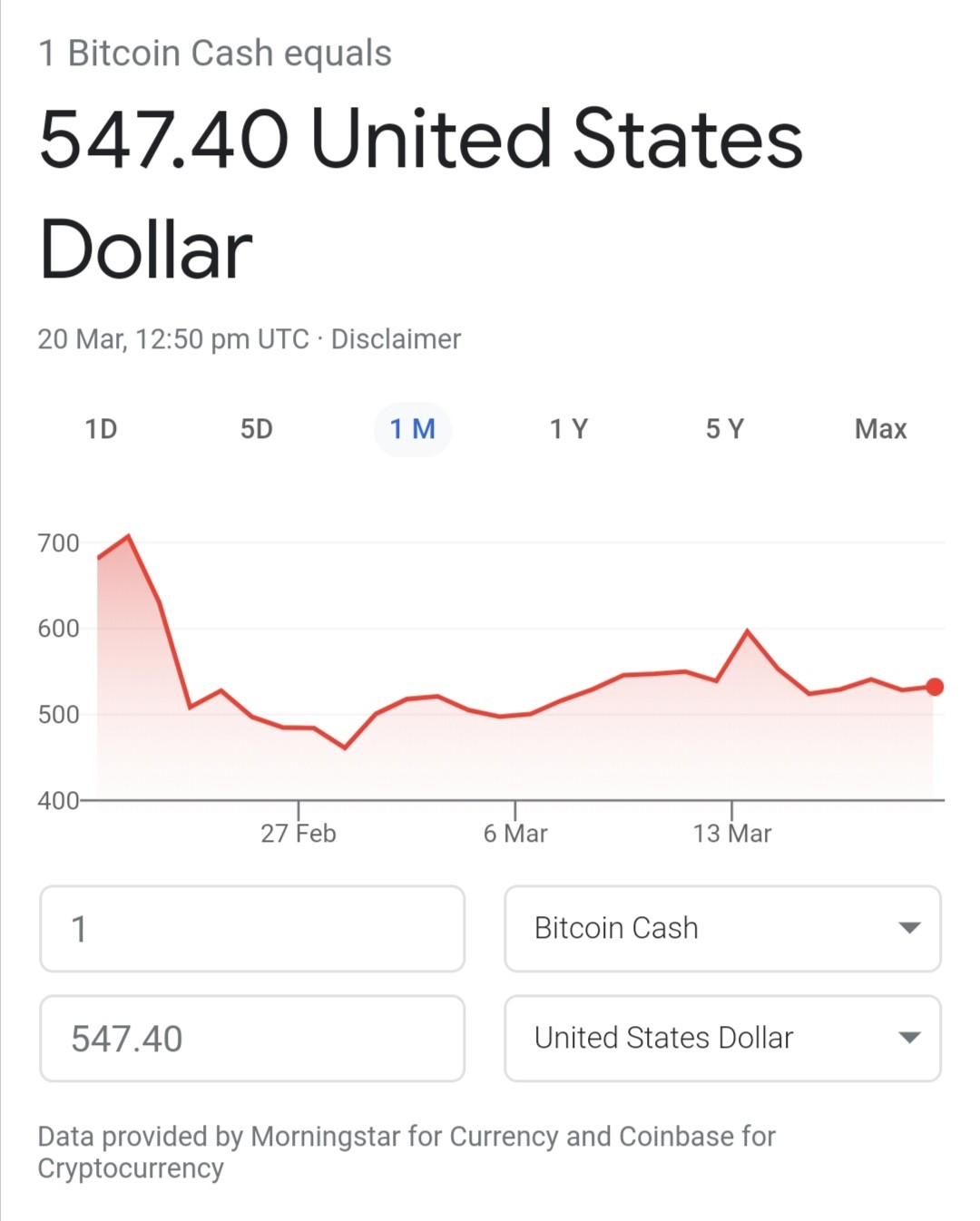Switch chart to 5D range
The width and height of the screenshot is (980, 1221).
tap(257, 429)
